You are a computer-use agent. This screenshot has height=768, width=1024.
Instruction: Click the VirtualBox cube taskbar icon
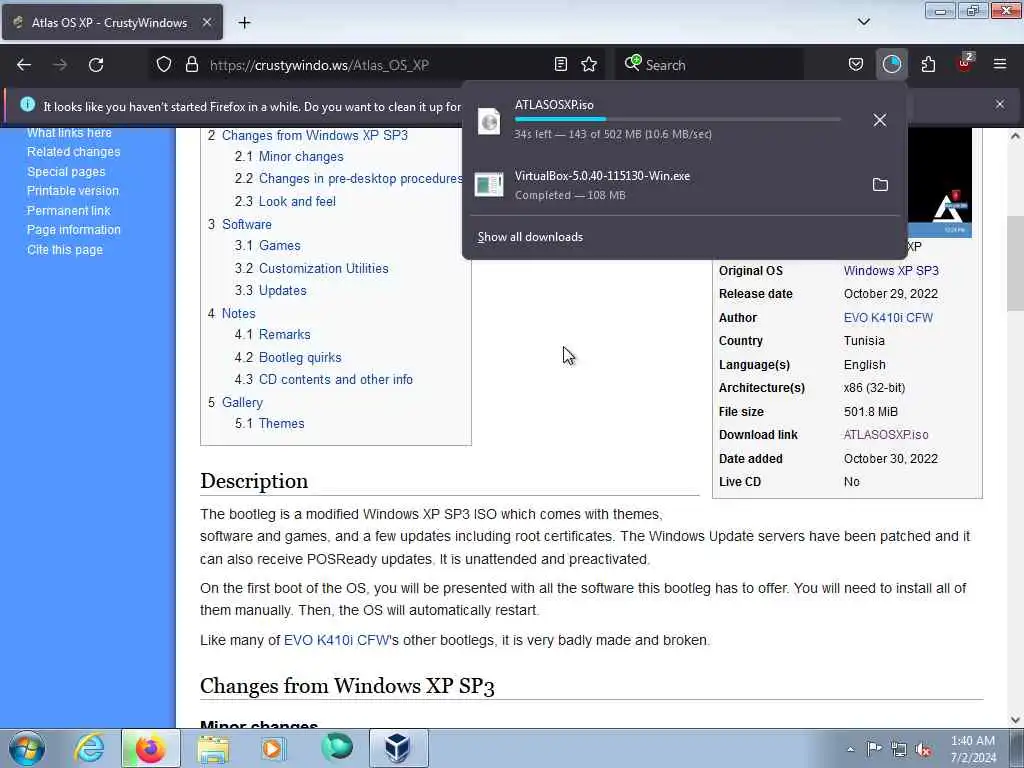(x=398, y=748)
